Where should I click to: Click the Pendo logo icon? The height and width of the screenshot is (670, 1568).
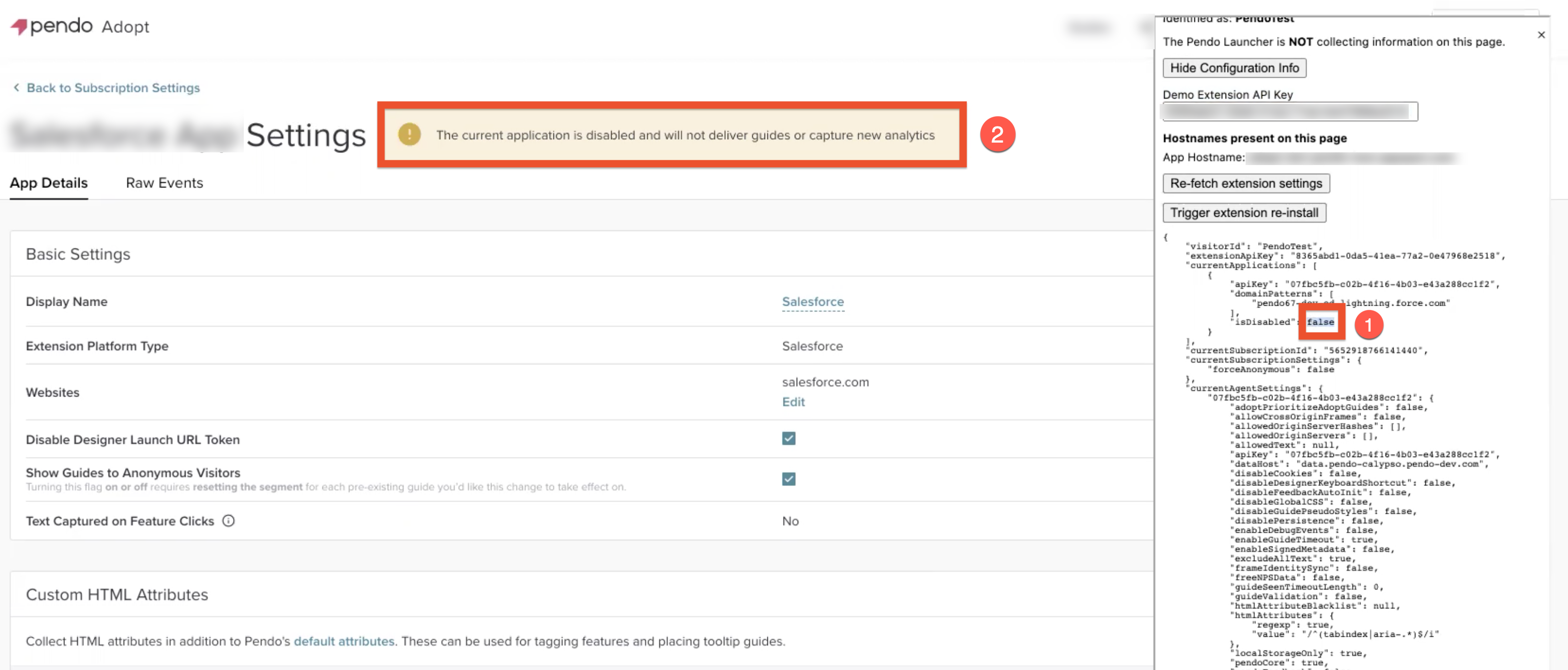pos(19,27)
